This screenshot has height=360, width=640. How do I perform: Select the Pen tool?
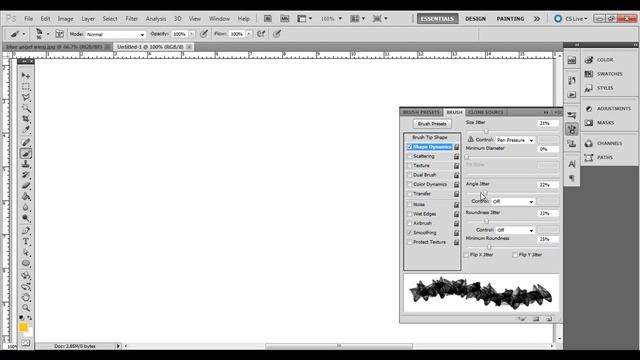pyautogui.click(x=26, y=231)
